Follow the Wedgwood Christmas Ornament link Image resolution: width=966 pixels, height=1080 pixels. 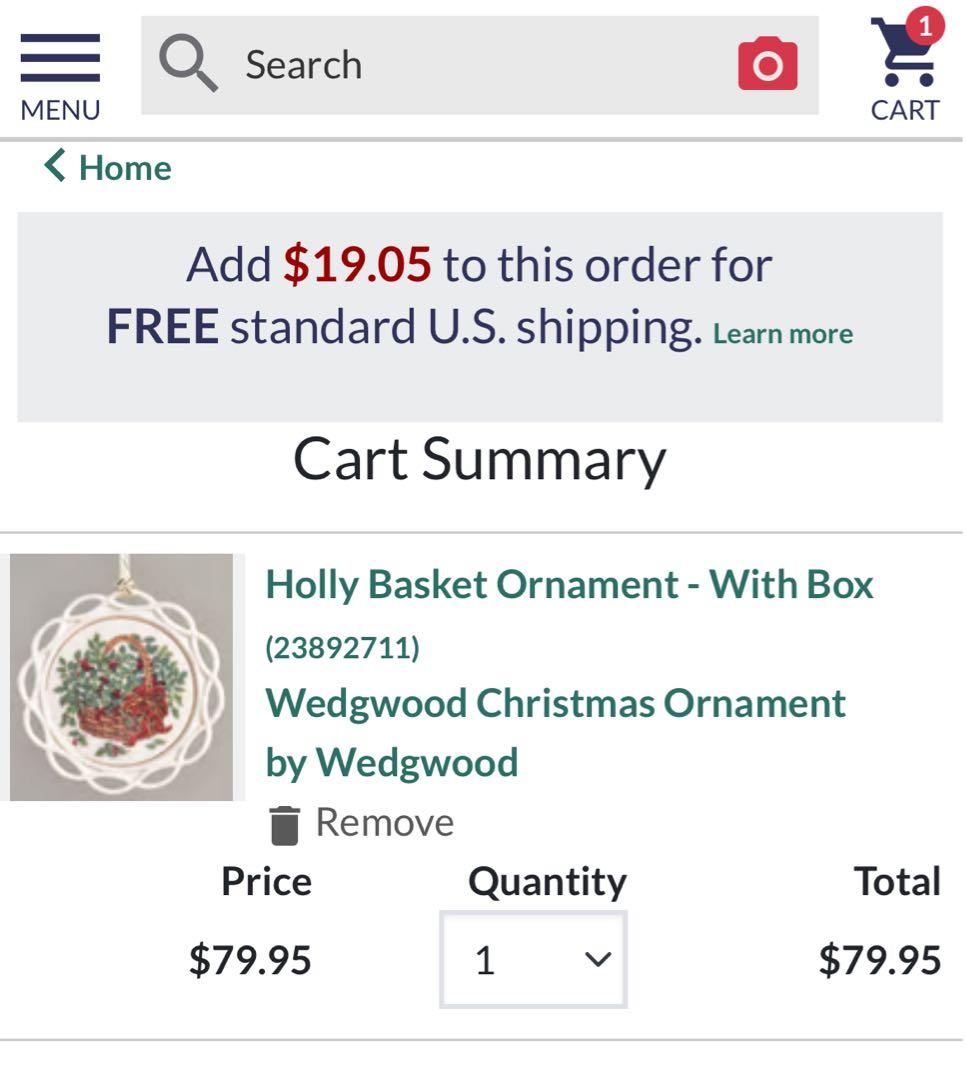(x=555, y=703)
